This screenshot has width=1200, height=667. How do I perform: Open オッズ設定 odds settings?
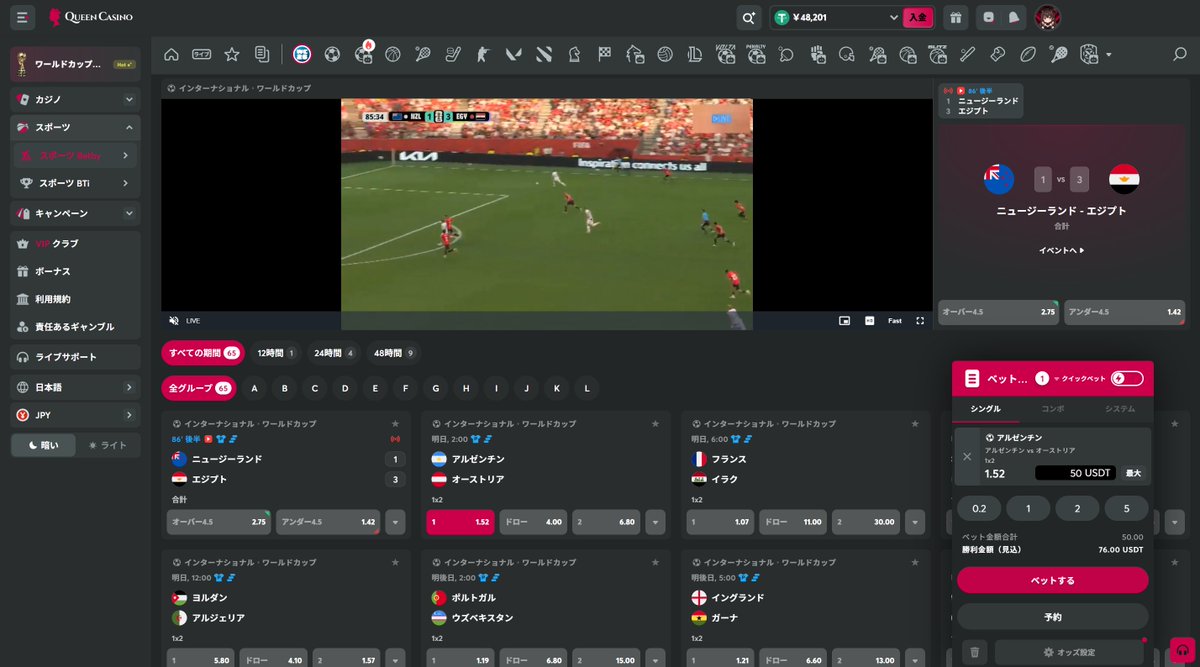(1068, 652)
